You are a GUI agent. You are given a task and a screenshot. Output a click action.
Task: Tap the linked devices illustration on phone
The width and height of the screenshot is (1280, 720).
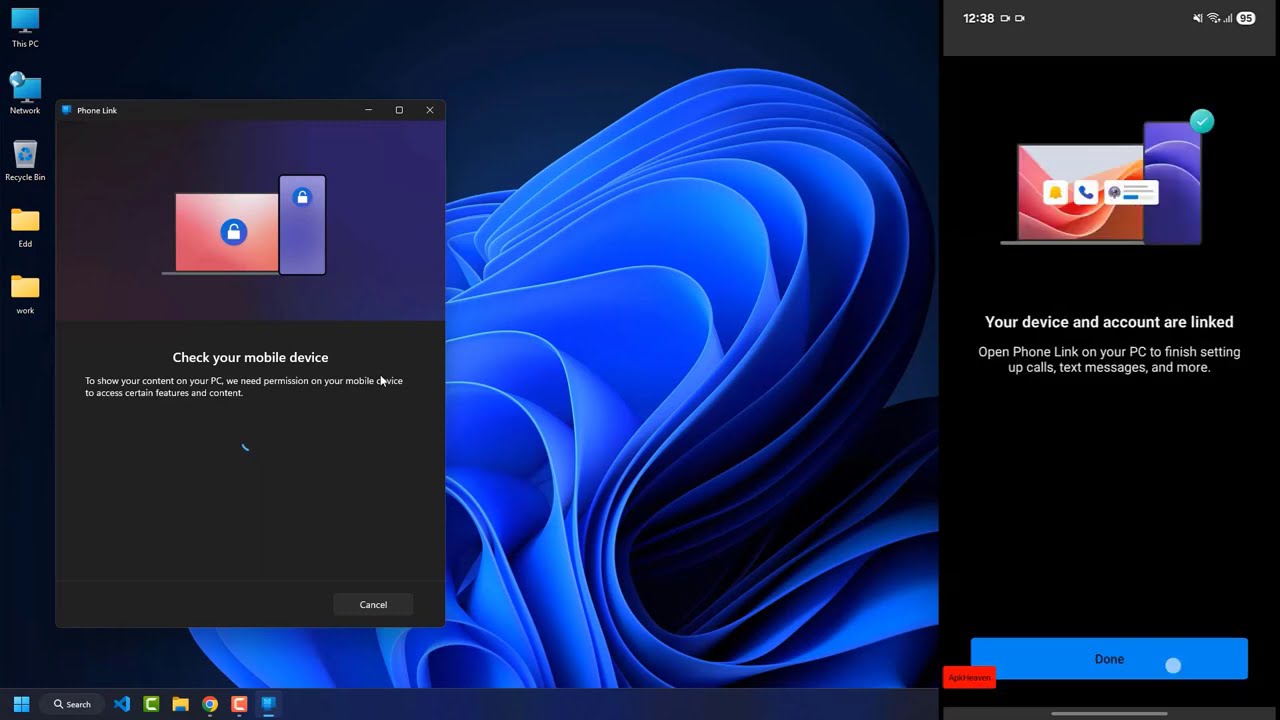(1109, 180)
